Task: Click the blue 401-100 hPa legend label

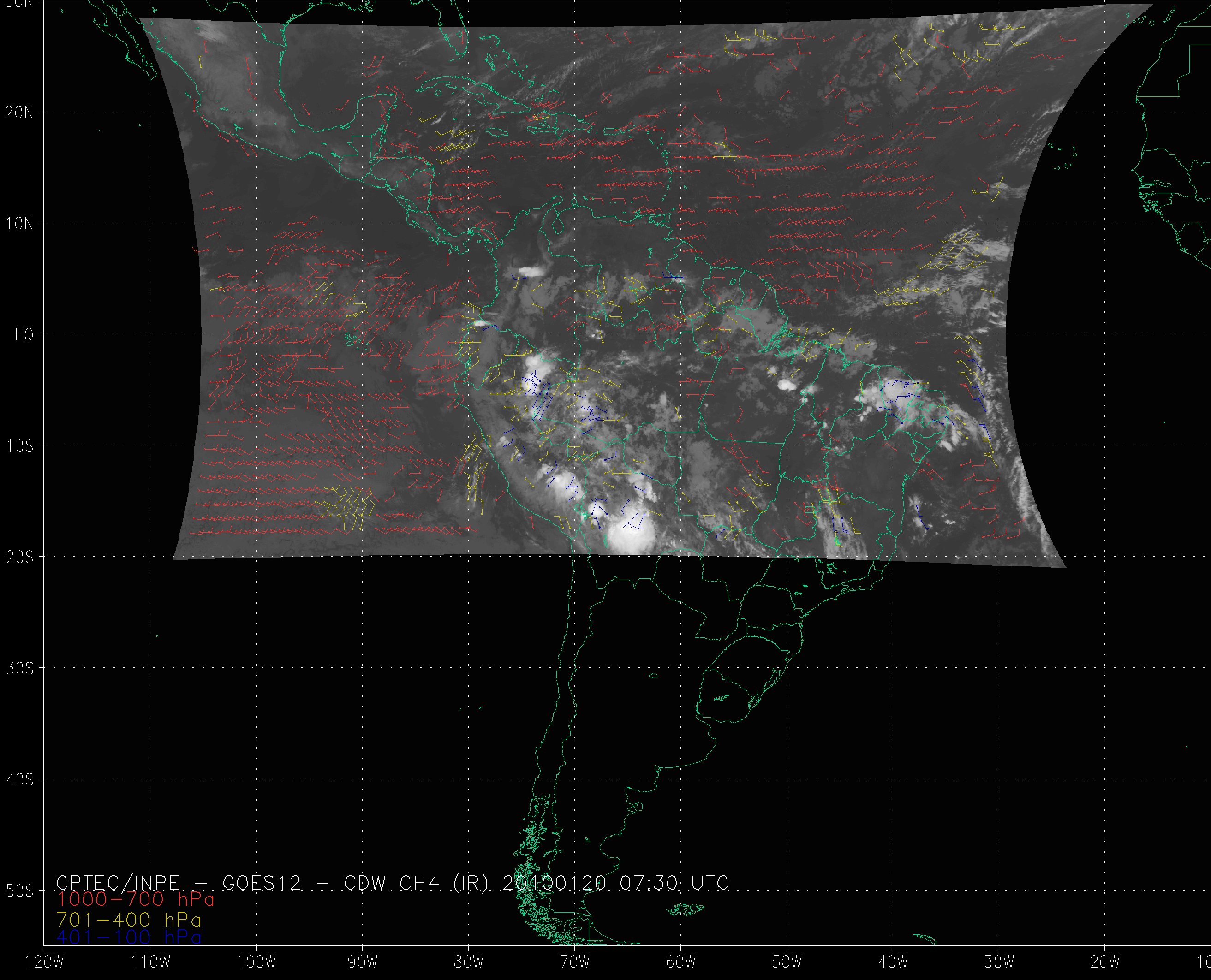Action: [x=129, y=937]
